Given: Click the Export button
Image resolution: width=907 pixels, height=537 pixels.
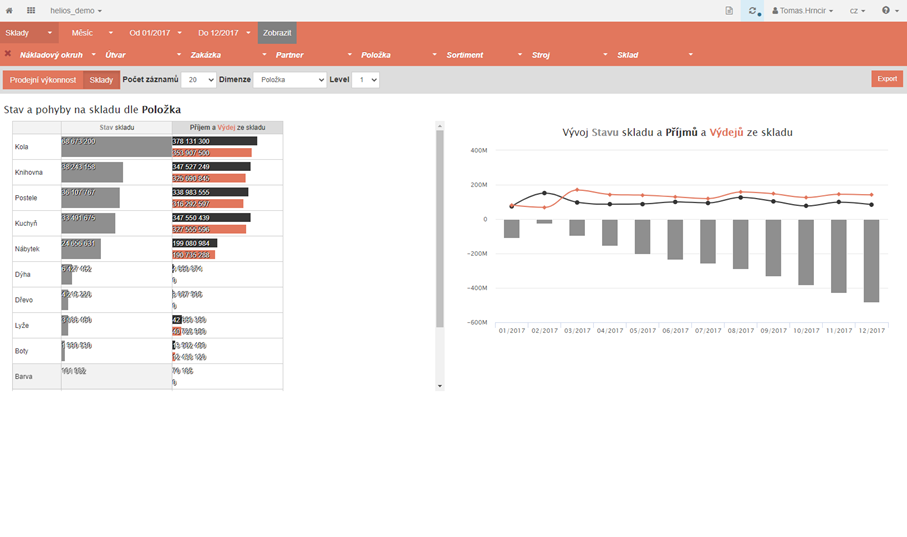Looking at the screenshot, I should pos(886,79).
